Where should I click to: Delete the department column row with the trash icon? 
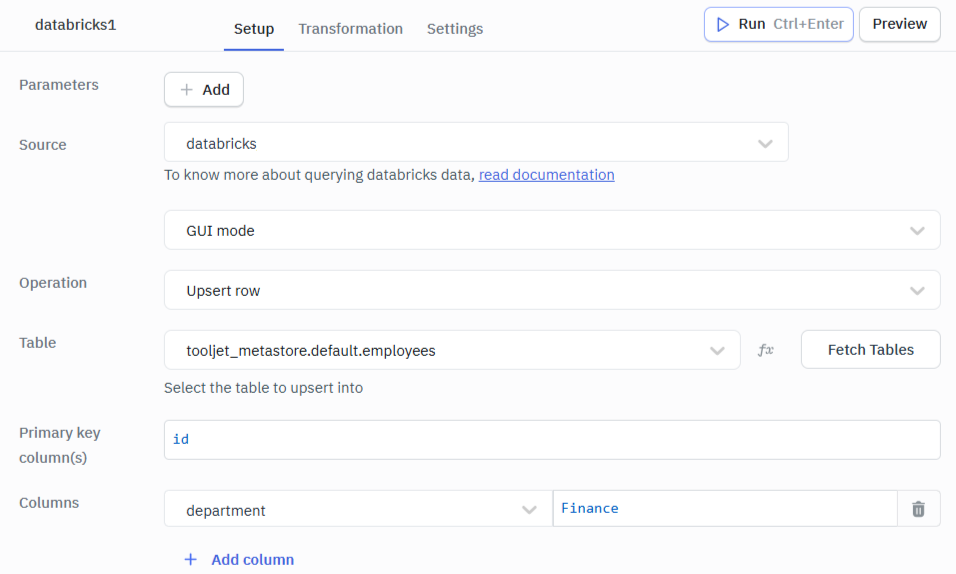click(918, 509)
